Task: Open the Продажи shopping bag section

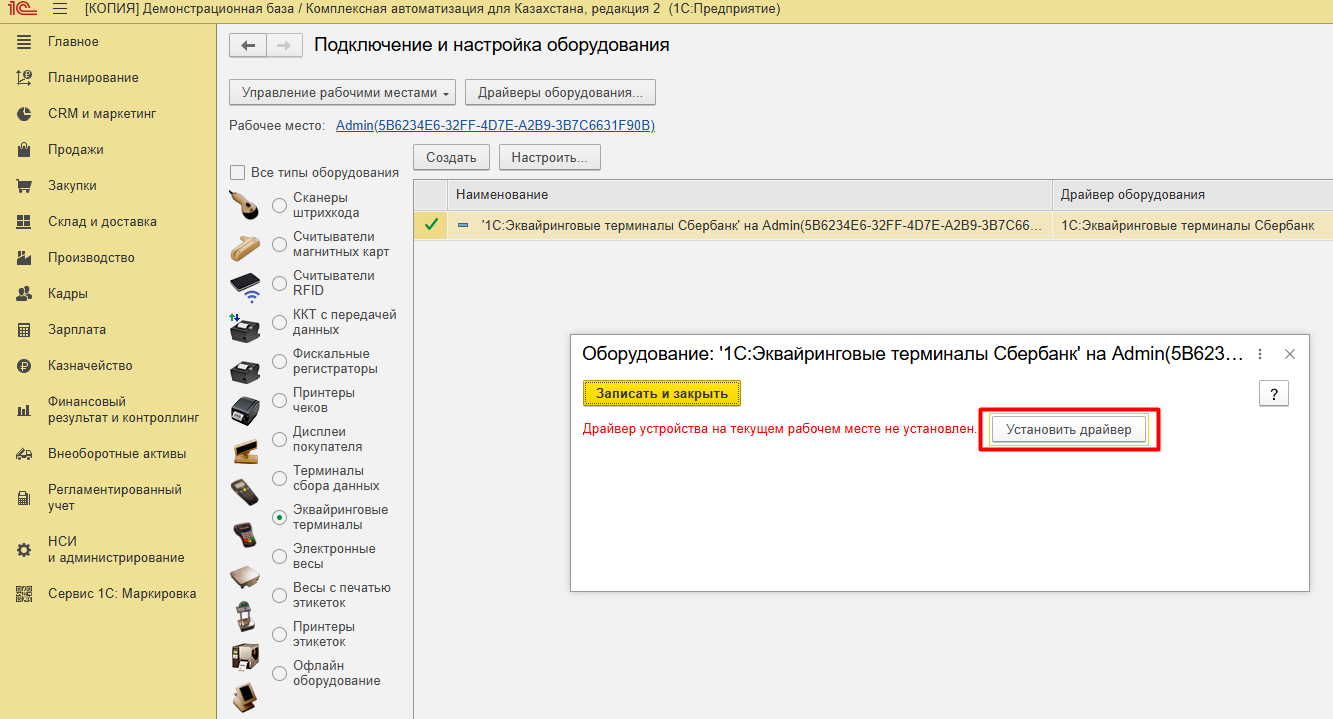Action: pyautogui.click(x=75, y=150)
